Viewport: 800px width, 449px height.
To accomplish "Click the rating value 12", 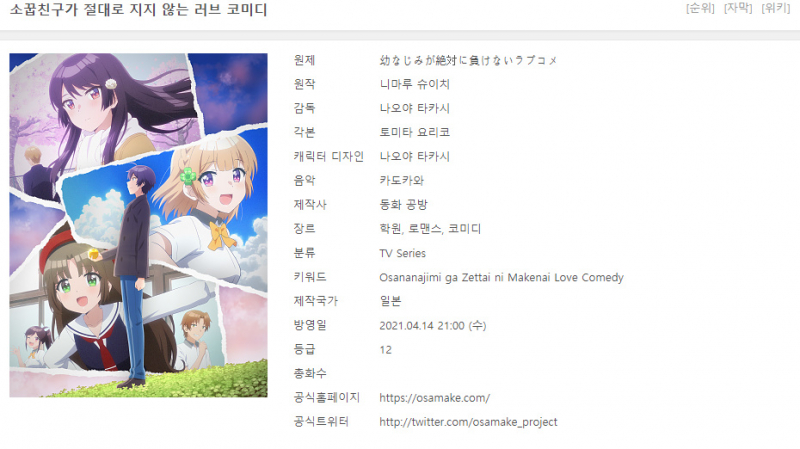I will click(x=386, y=350).
